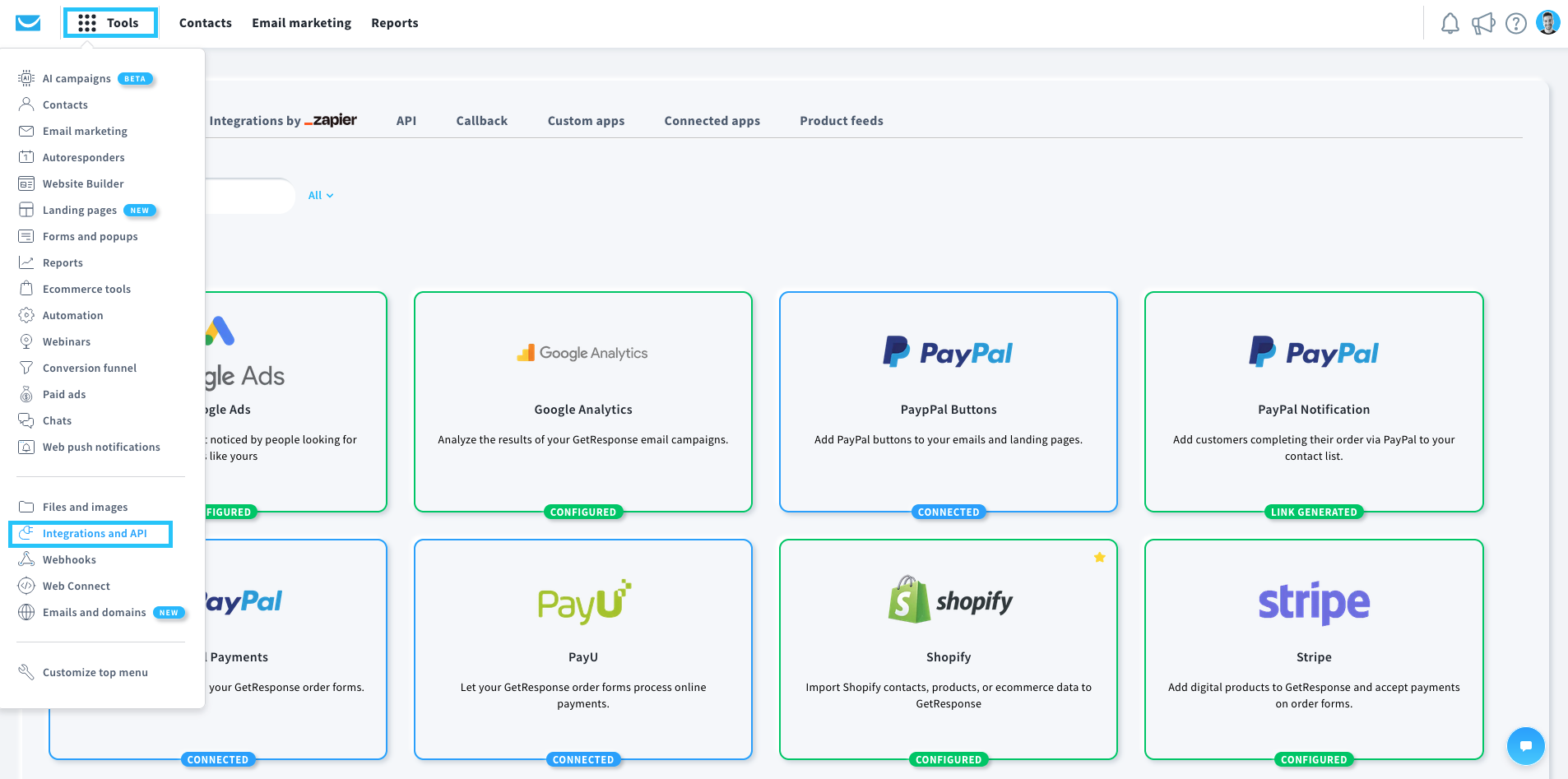Click the Forms and popups icon
This screenshot has width=1568, height=779.
[x=26, y=236]
